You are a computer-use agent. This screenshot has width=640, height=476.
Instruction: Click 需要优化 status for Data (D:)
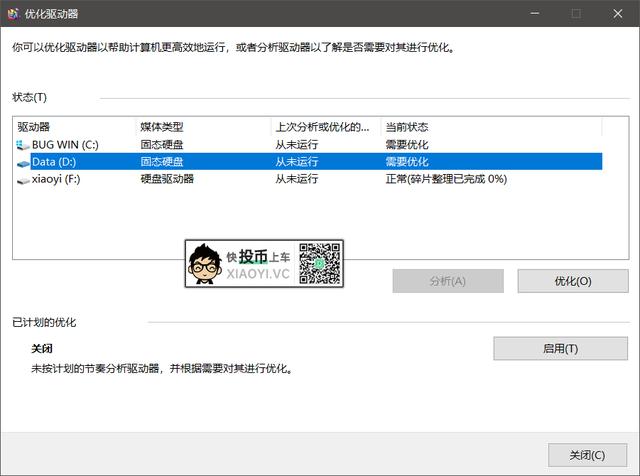(407, 162)
